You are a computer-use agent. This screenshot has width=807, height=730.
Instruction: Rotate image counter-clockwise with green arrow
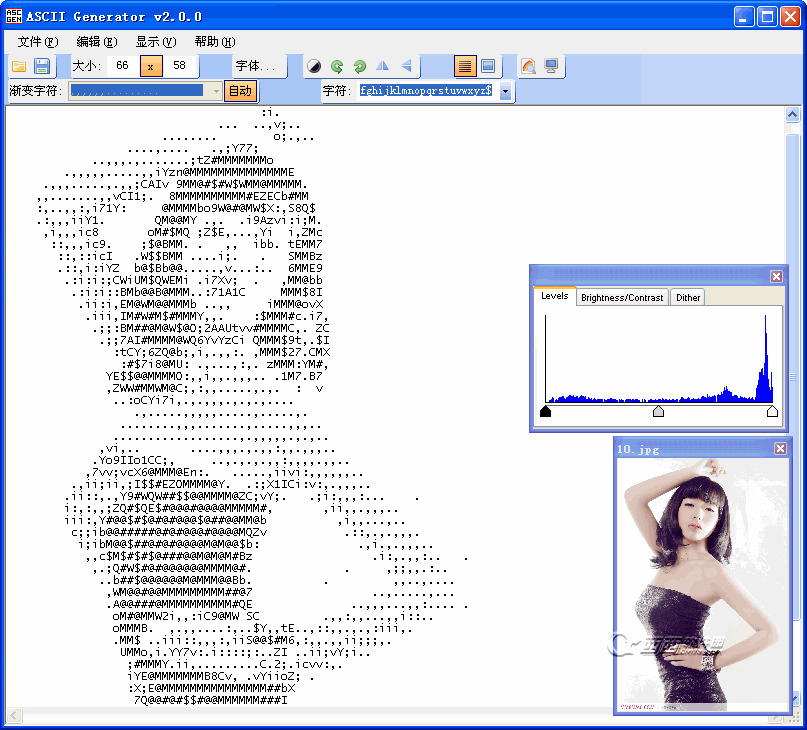337,66
